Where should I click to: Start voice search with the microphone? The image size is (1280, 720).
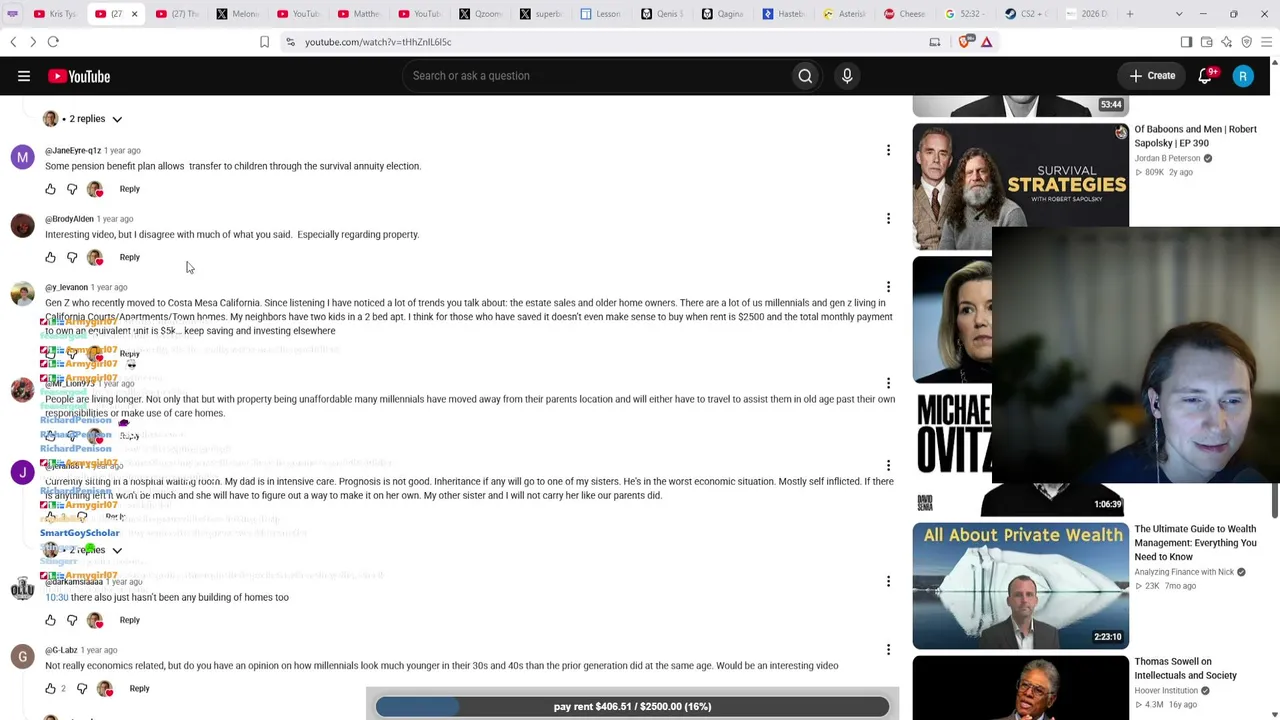[x=847, y=76]
